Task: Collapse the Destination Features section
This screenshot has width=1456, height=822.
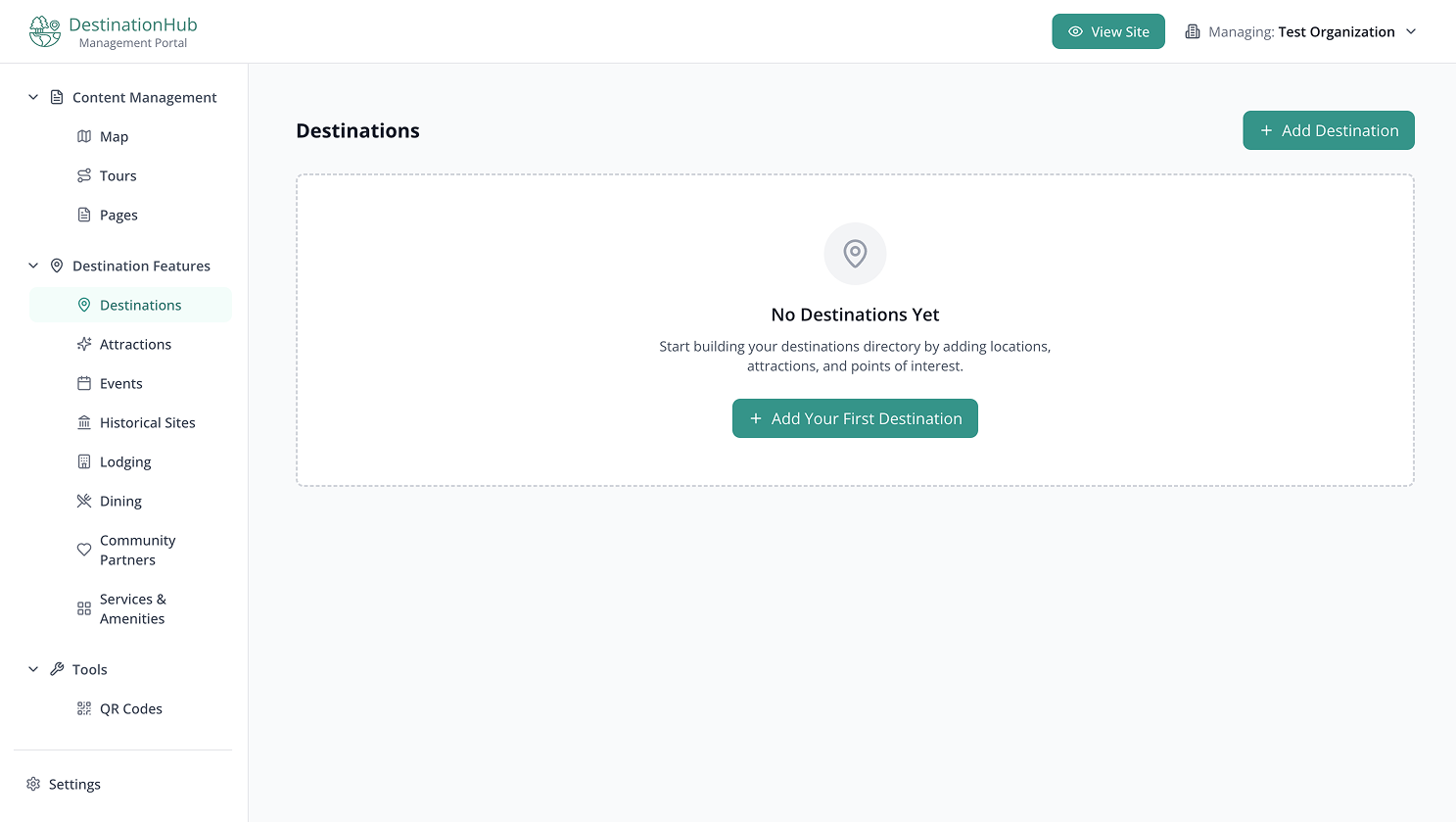Action: coord(33,266)
